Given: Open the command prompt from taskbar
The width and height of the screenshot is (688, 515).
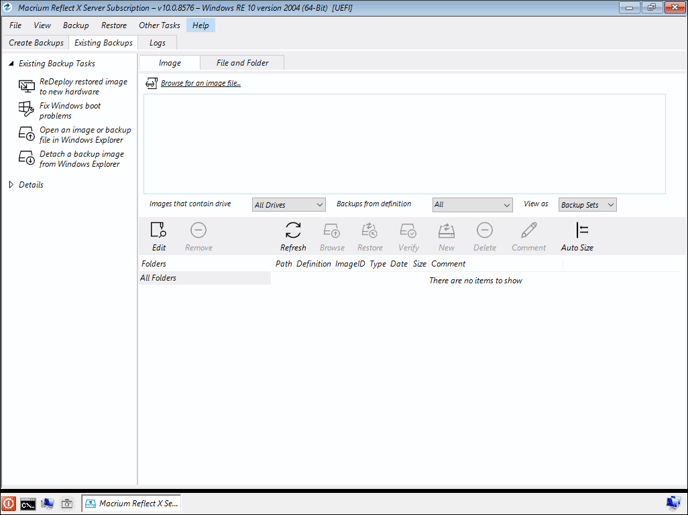Looking at the screenshot, I should (x=28, y=504).
